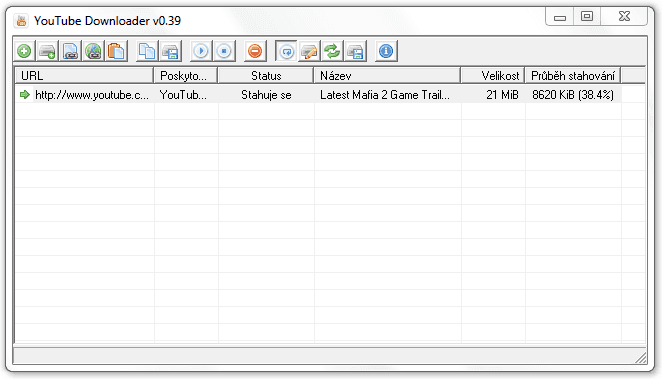Sort by the Status column header

coord(266,76)
